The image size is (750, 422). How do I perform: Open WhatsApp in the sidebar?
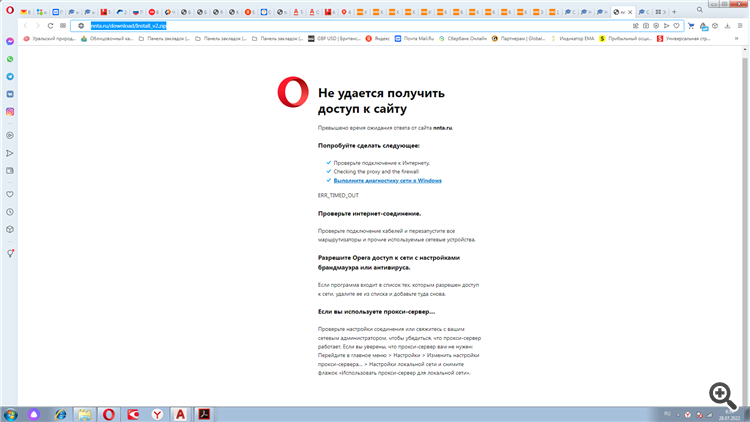click(x=10, y=59)
